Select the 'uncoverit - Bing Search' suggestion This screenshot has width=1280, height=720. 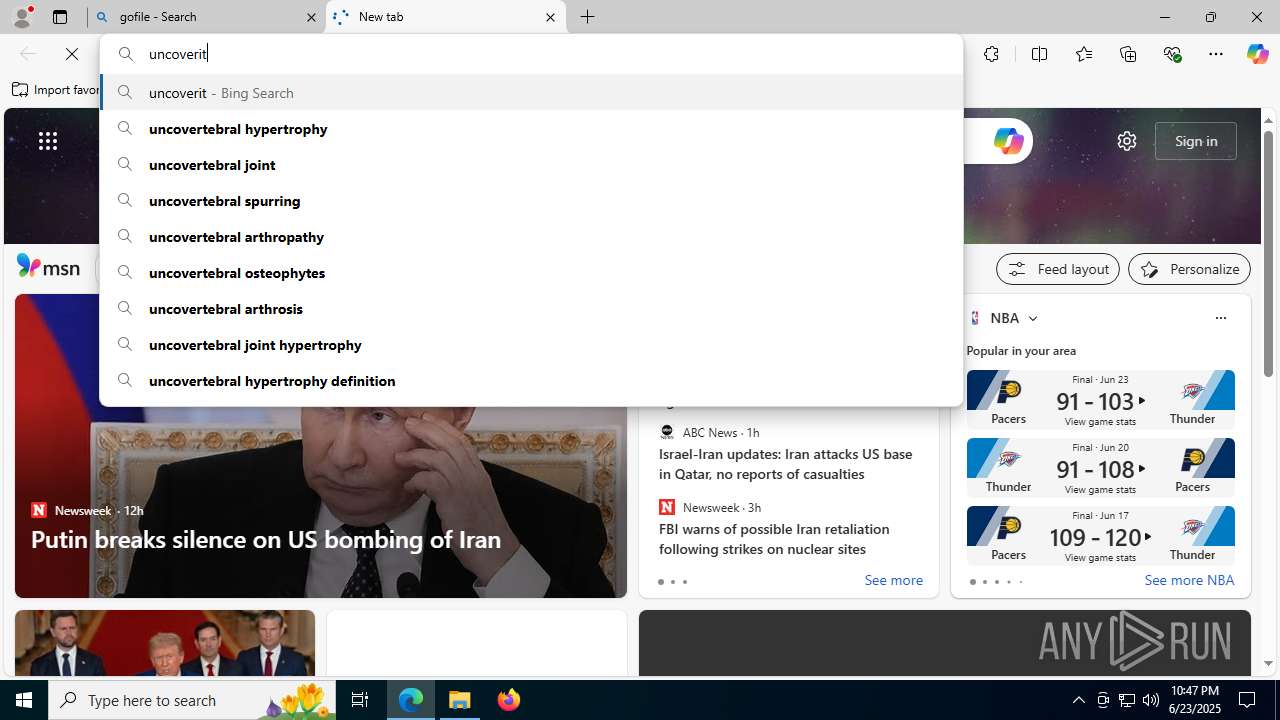pyautogui.click(x=531, y=92)
